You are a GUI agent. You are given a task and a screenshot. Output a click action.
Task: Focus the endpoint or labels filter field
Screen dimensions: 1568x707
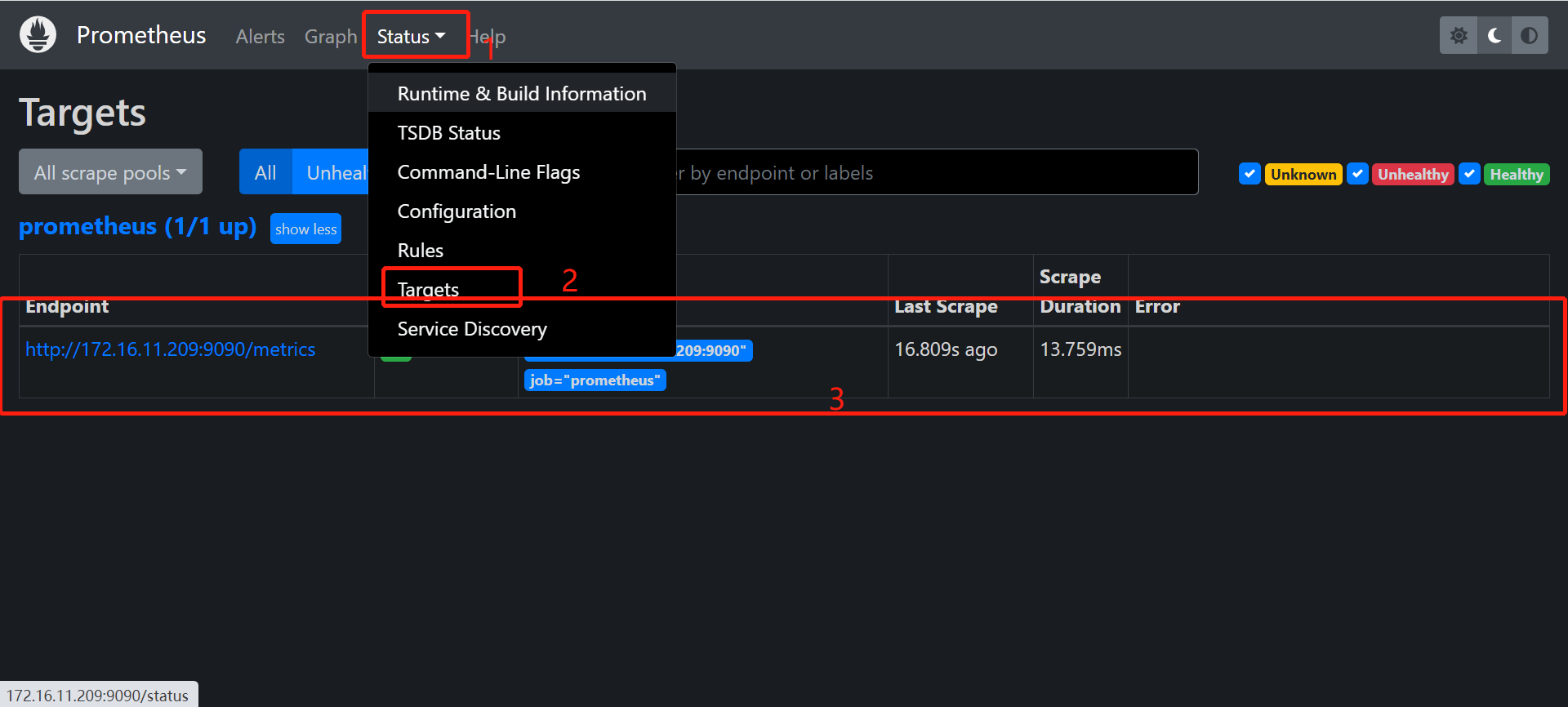point(931,172)
